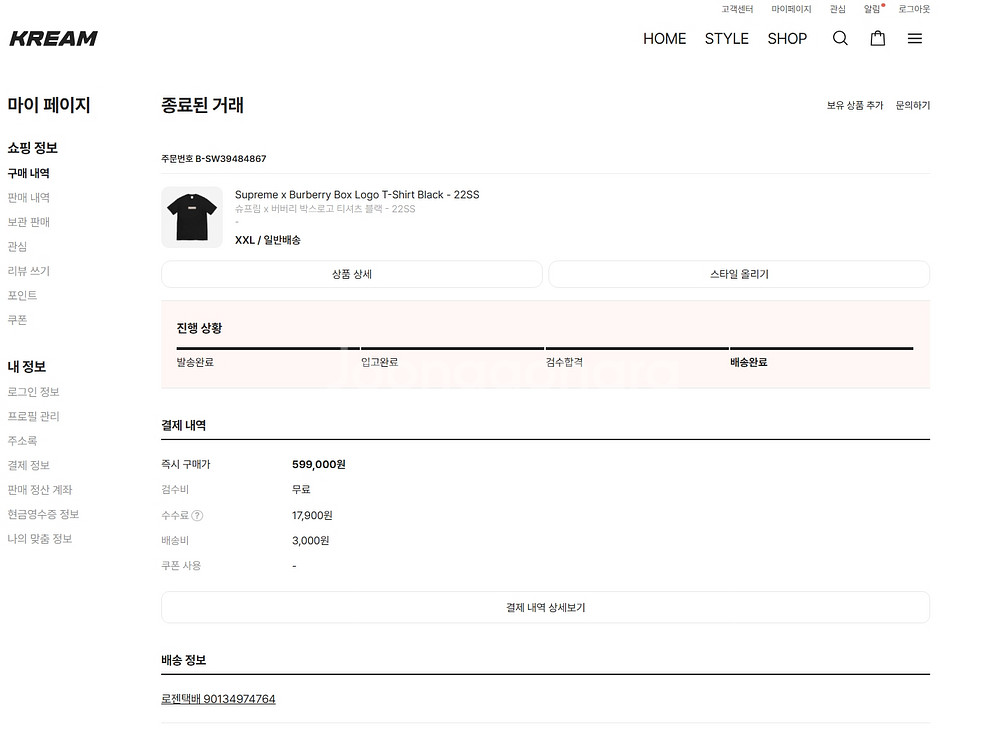
Task: Open the shopping bag cart icon
Action: (x=878, y=39)
